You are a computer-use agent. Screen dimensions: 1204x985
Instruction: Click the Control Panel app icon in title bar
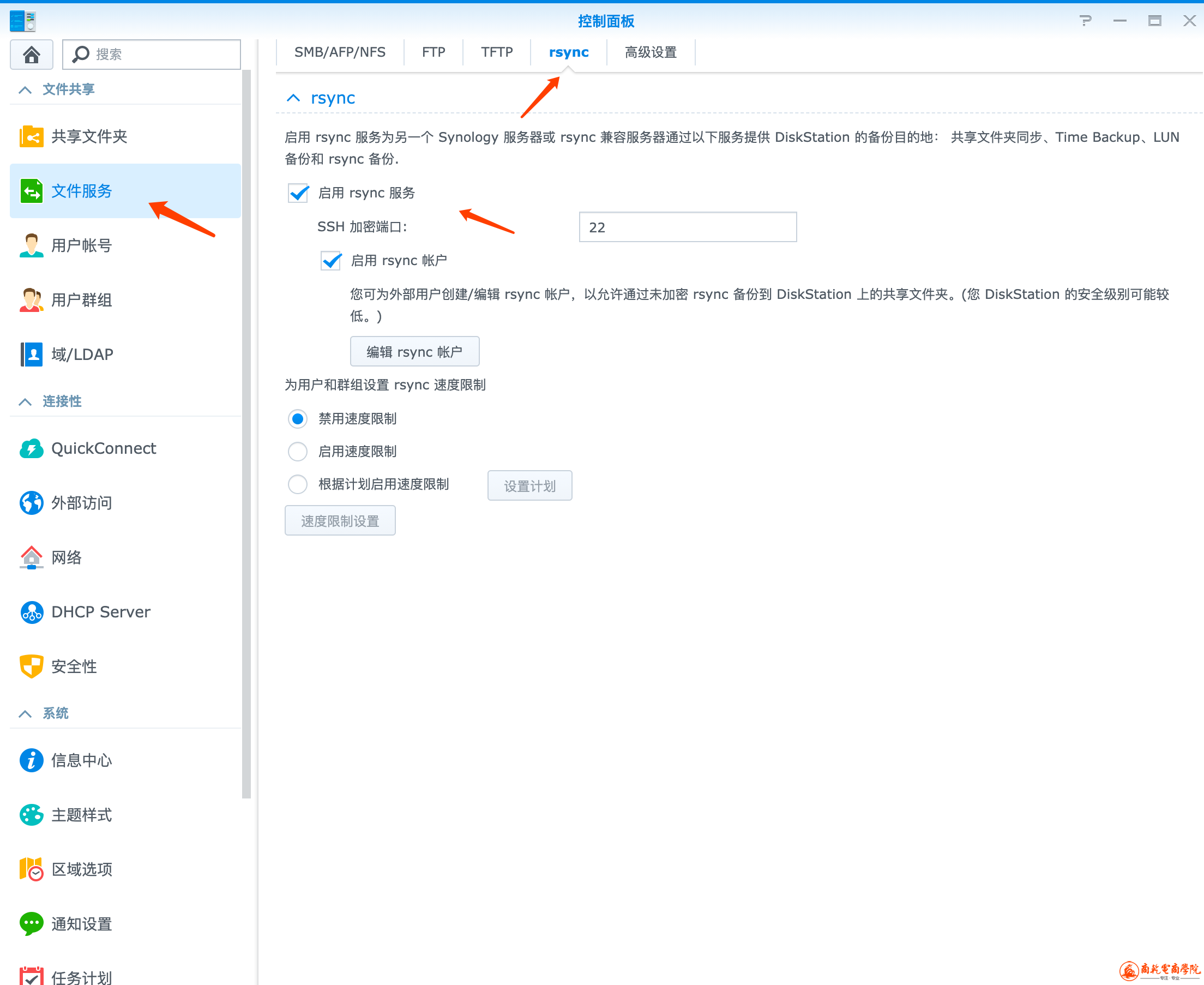click(23, 21)
